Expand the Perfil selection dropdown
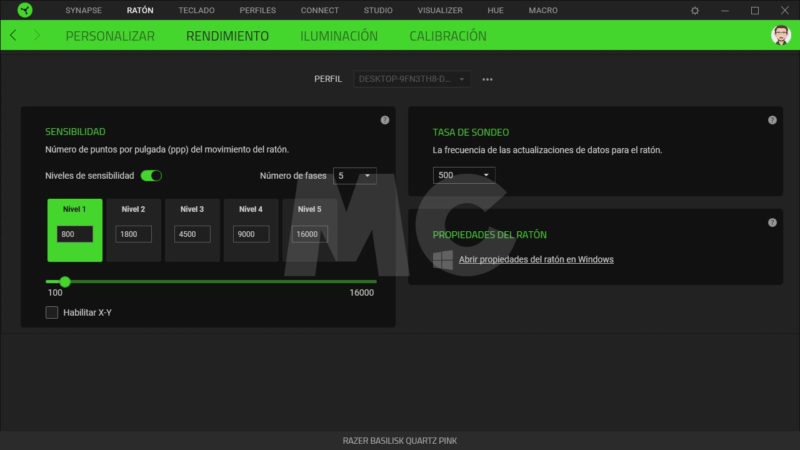Viewport: 800px width, 450px height. click(411, 79)
